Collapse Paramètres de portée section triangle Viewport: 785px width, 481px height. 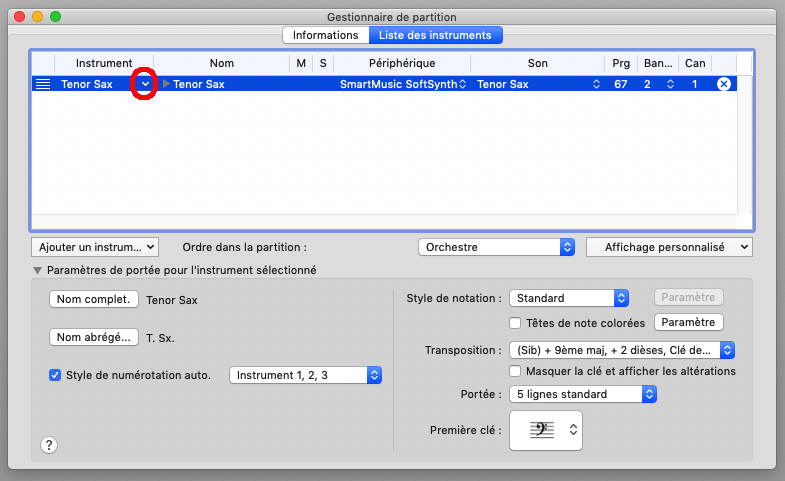(x=38, y=271)
